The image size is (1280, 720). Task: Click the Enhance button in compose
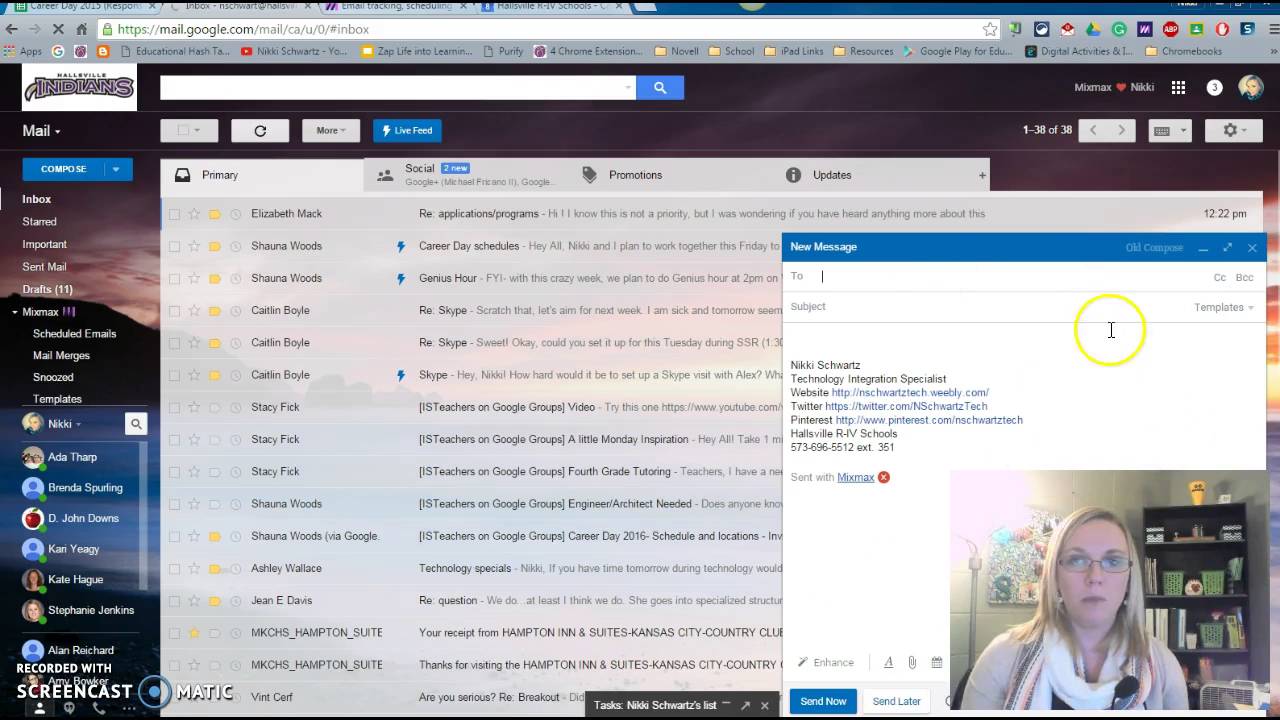point(826,662)
